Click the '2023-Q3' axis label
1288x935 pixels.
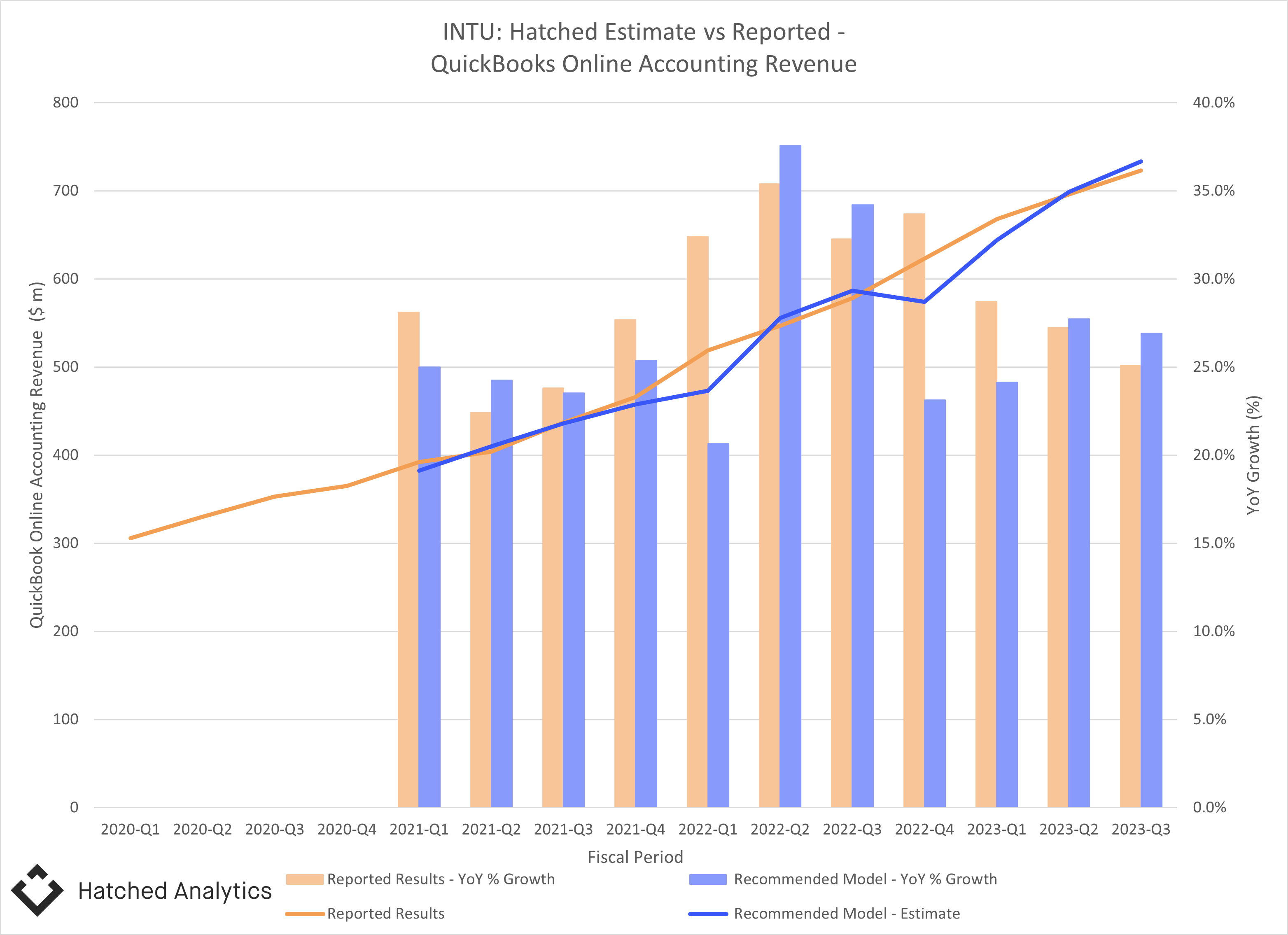[1141, 830]
